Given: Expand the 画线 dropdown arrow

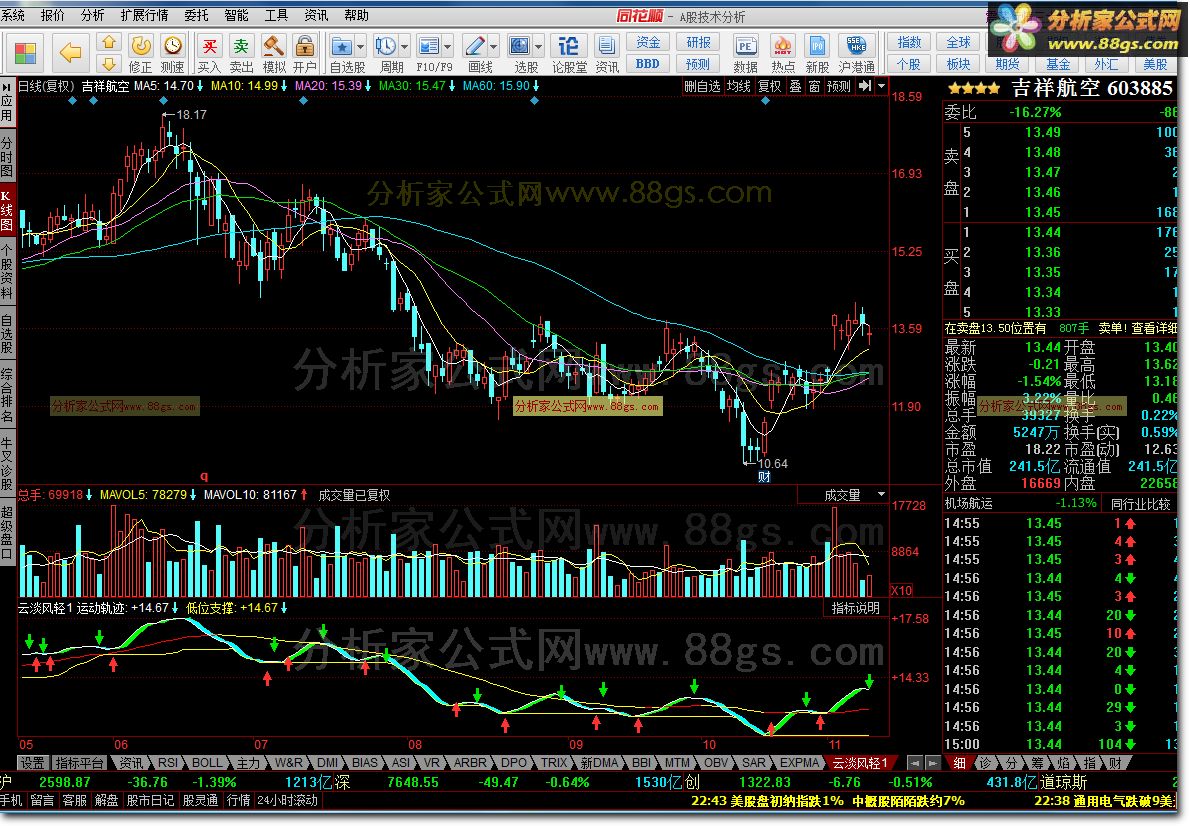Looking at the screenshot, I should tap(493, 46).
